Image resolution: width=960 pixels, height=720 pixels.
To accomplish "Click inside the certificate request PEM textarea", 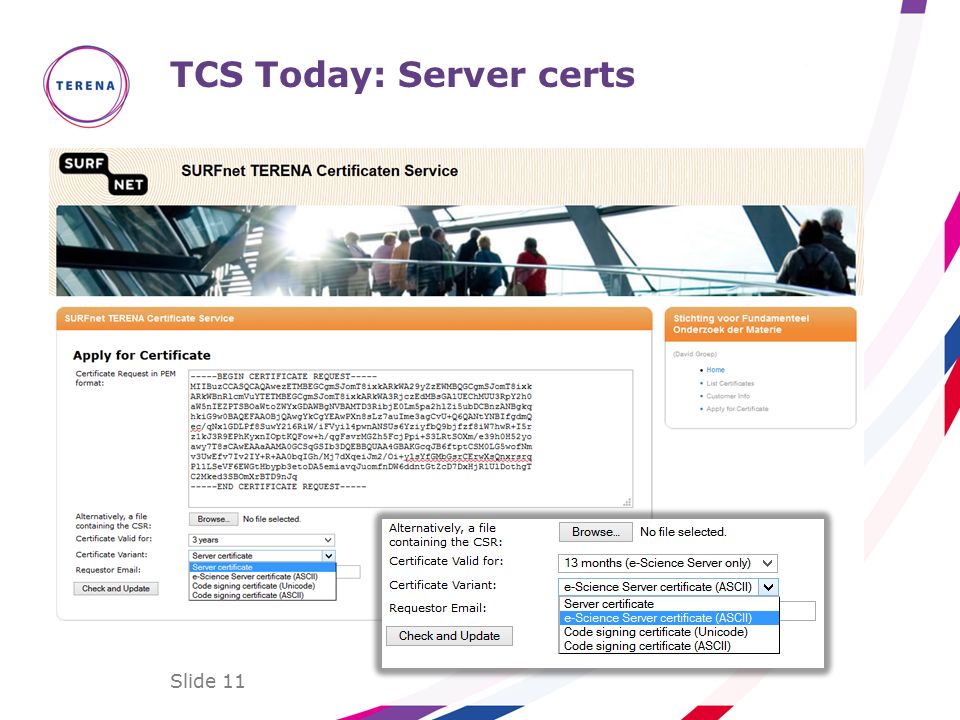I will coord(410,437).
